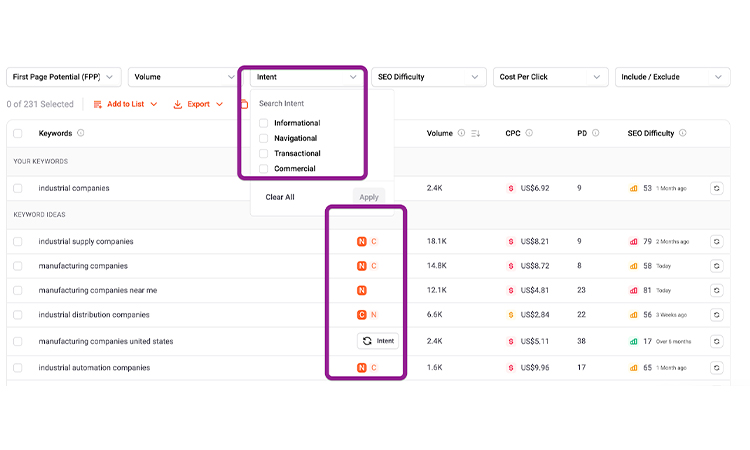Click C intent badge for industrial supply companies
Image resolution: width=750 pixels, height=450 pixels.
[x=374, y=241]
